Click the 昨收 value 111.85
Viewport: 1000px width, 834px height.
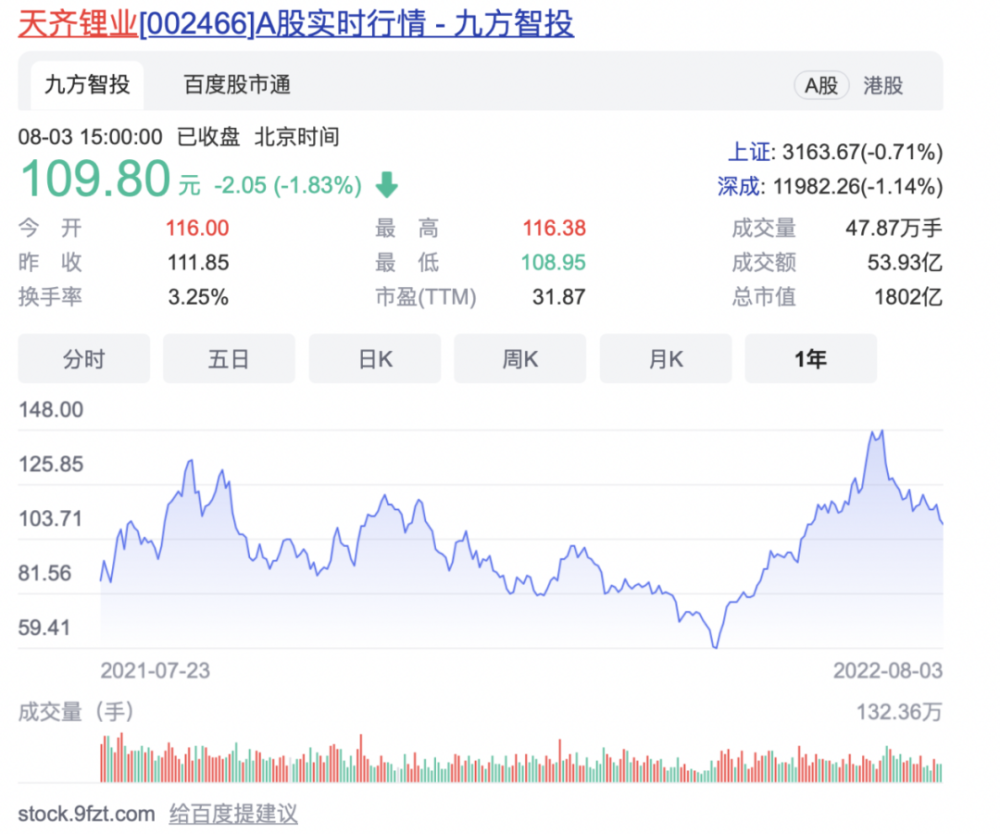click(x=198, y=263)
